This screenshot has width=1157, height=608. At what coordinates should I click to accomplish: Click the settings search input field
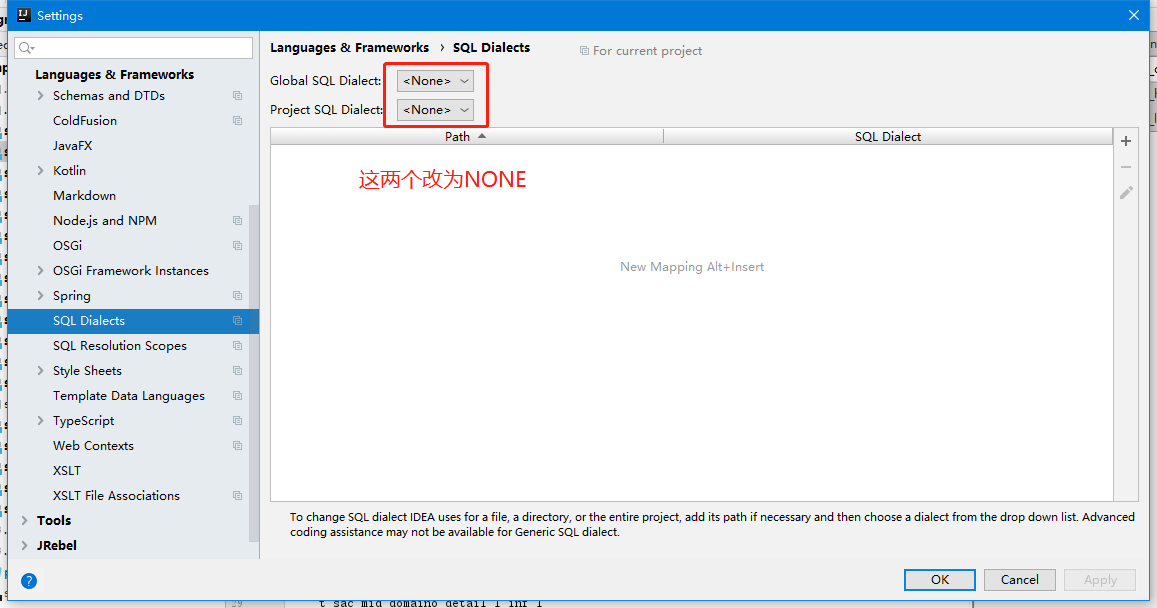pyautogui.click(x=134, y=48)
